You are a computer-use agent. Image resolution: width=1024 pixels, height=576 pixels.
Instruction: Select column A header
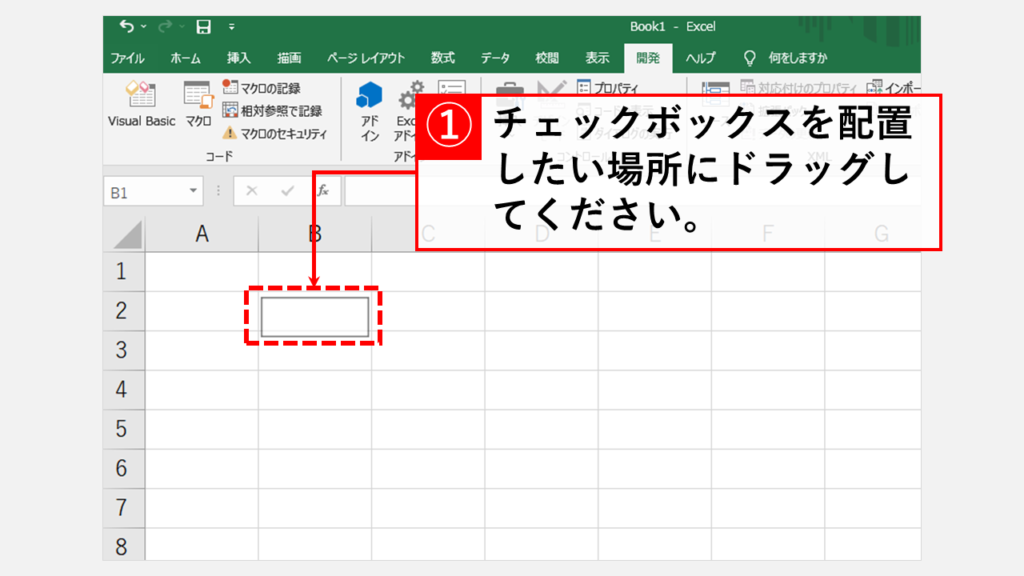coord(201,235)
